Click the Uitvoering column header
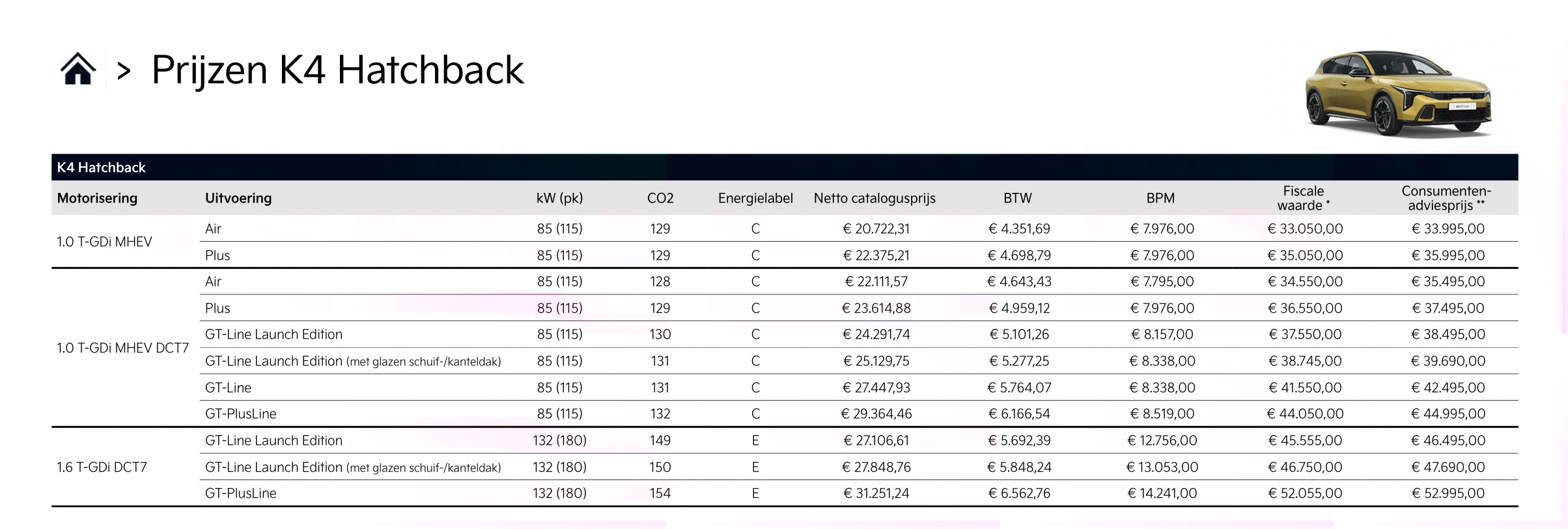 point(238,198)
